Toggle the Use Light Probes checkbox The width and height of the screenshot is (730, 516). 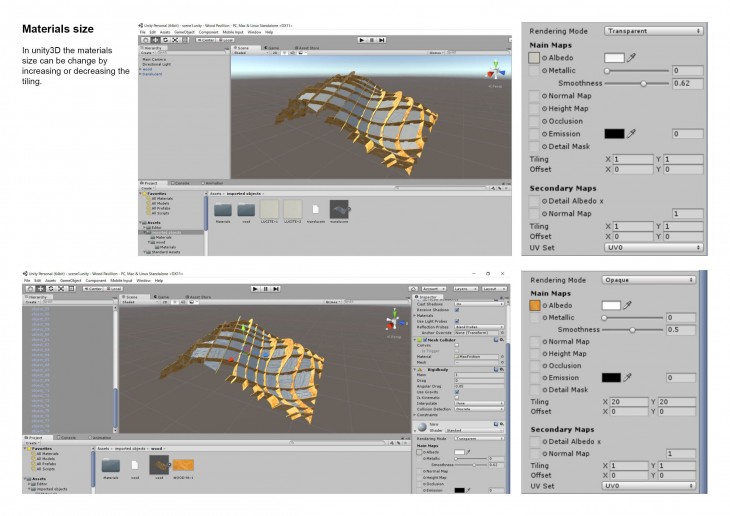point(457,320)
